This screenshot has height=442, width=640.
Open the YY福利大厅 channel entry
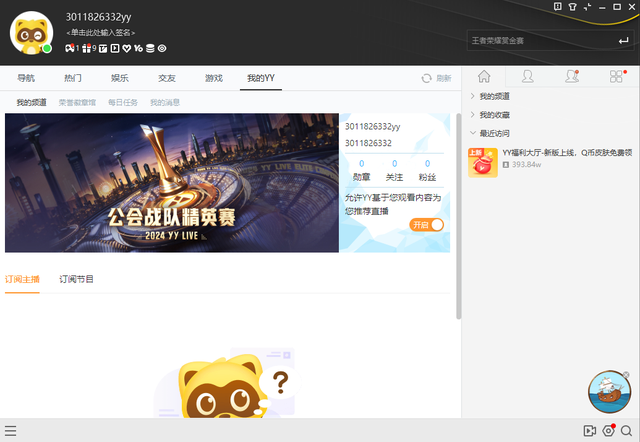click(550, 162)
